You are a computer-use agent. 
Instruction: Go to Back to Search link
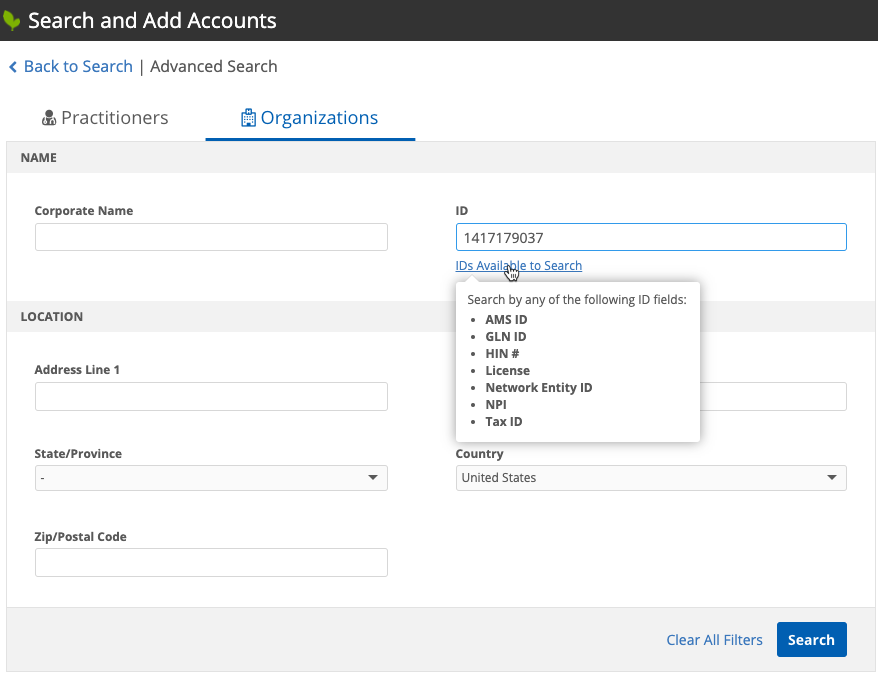[x=78, y=67]
